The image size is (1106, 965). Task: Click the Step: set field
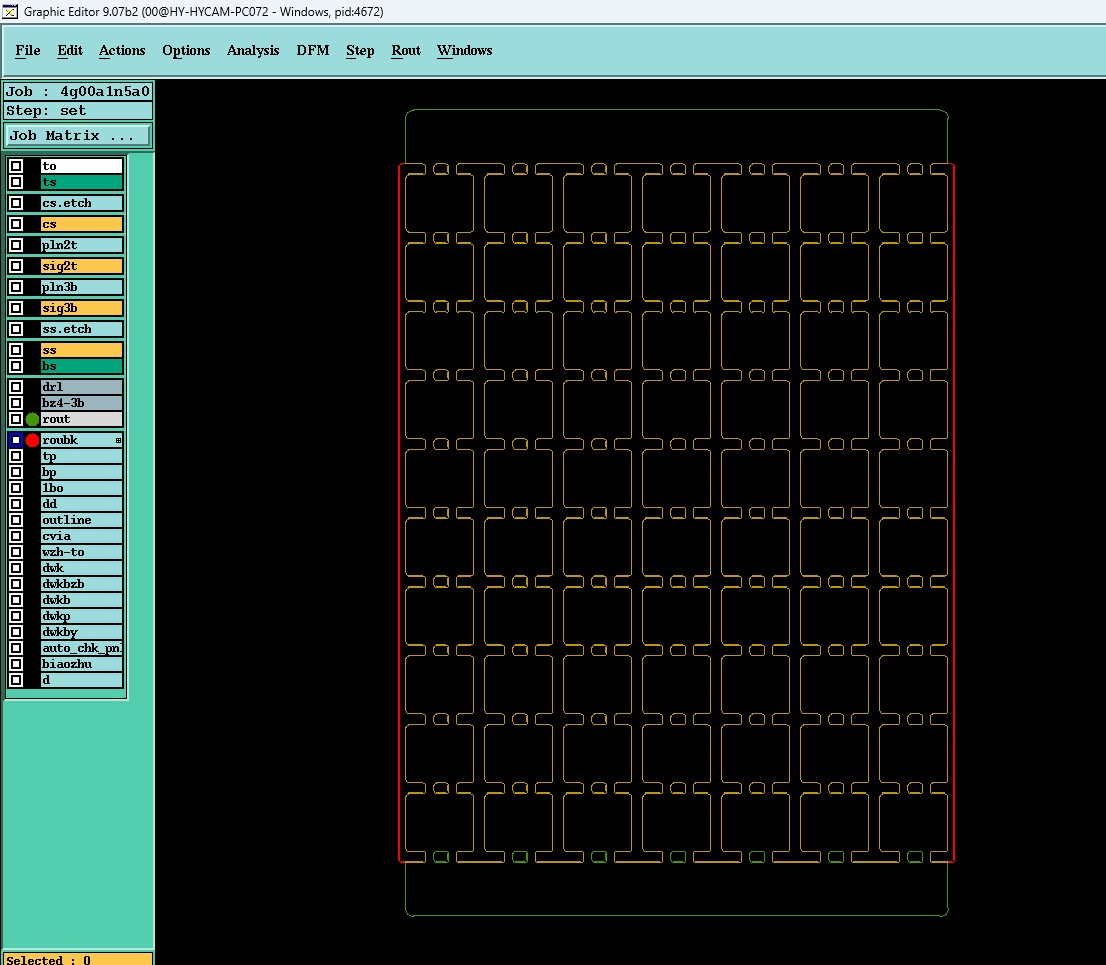78,111
